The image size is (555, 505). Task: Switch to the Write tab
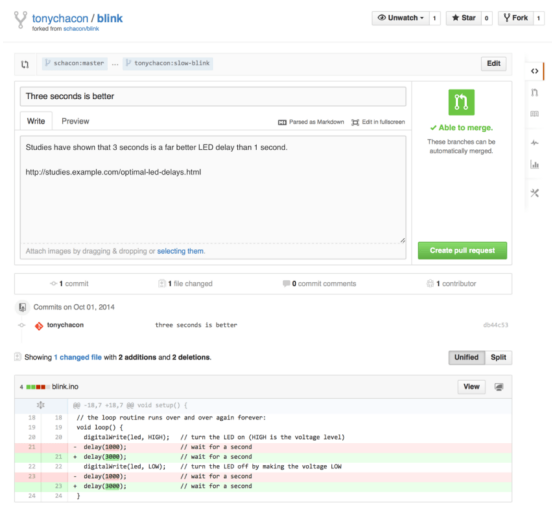point(36,121)
